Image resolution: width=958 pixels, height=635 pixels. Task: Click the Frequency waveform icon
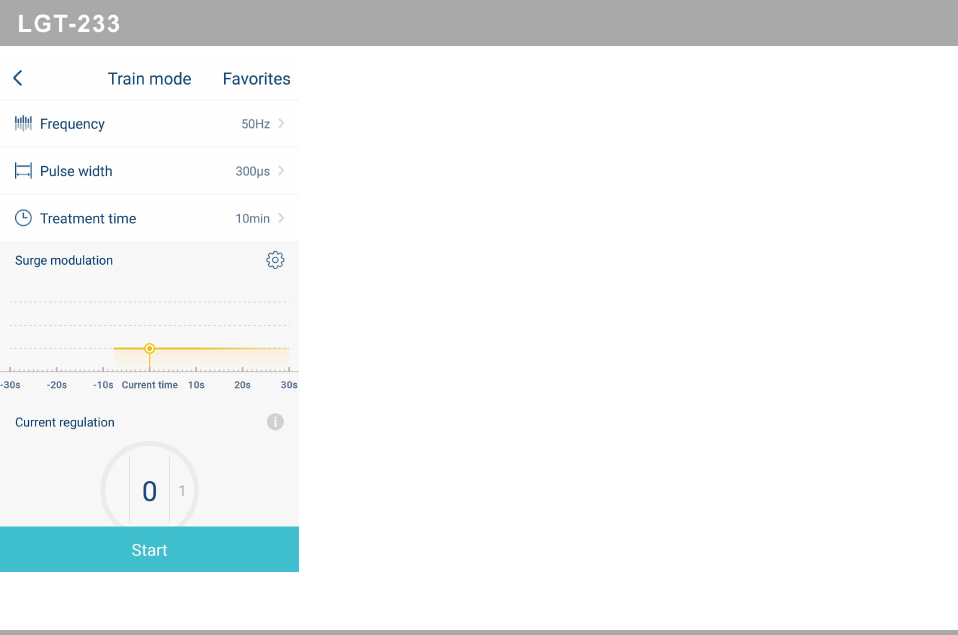point(23,123)
